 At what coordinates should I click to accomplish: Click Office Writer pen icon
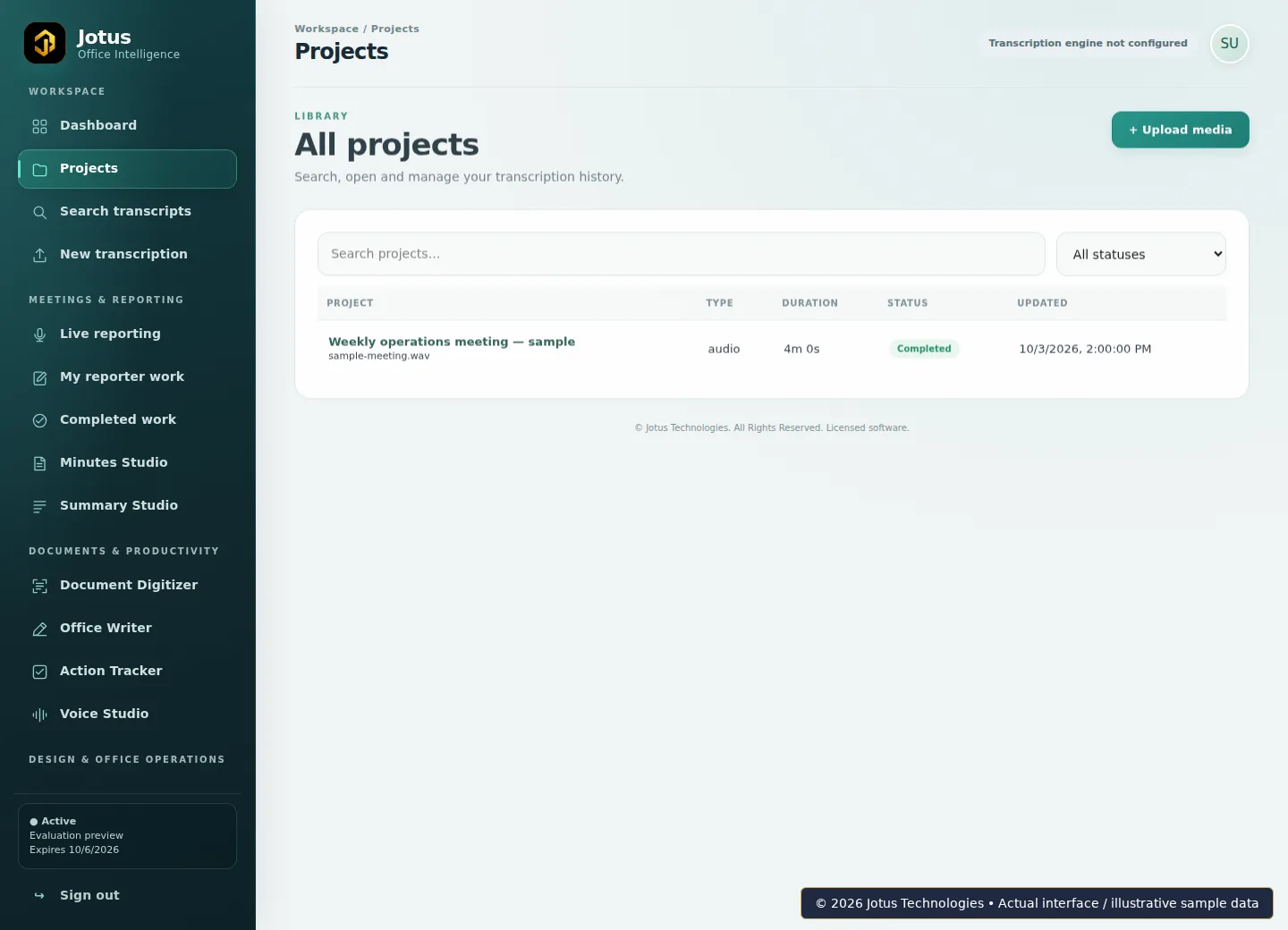39,629
